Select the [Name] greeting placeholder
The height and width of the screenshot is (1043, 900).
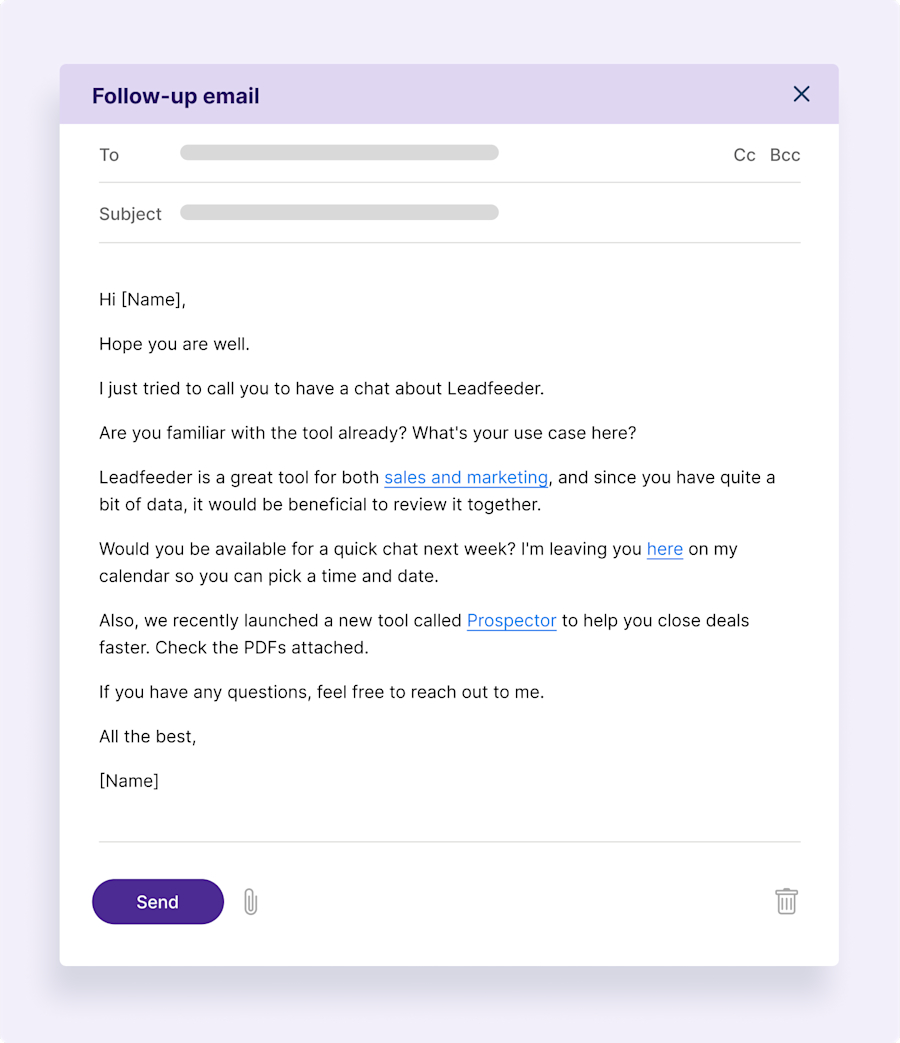click(155, 299)
